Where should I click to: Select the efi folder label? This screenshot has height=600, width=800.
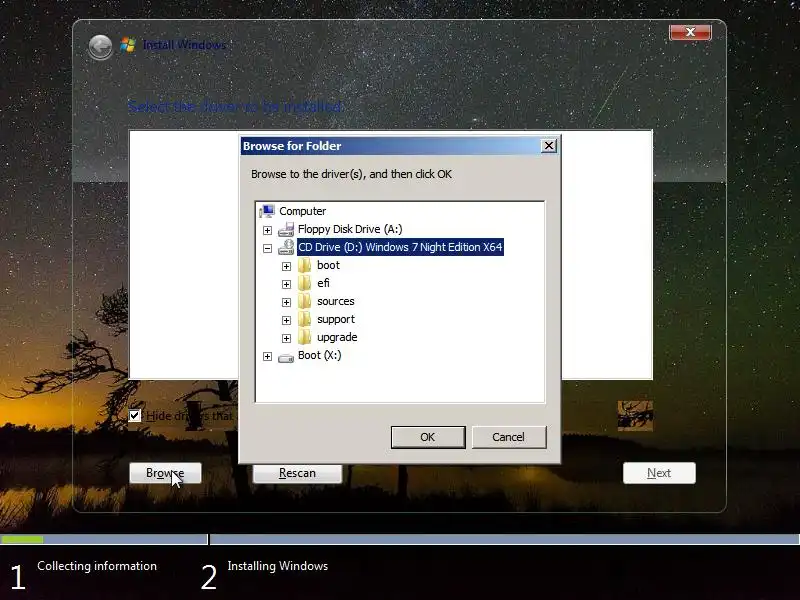[323, 283]
